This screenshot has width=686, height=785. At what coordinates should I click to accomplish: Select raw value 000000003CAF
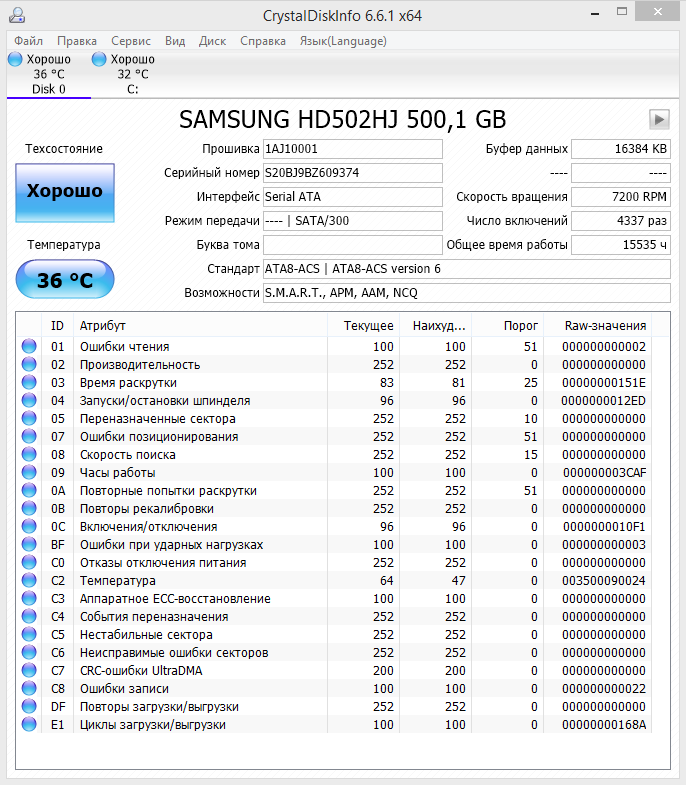pyautogui.click(x=604, y=473)
